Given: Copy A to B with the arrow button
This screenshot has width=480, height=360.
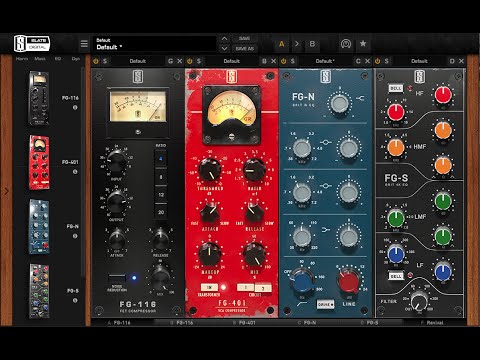Looking at the screenshot, I should click(x=297, y=44).
